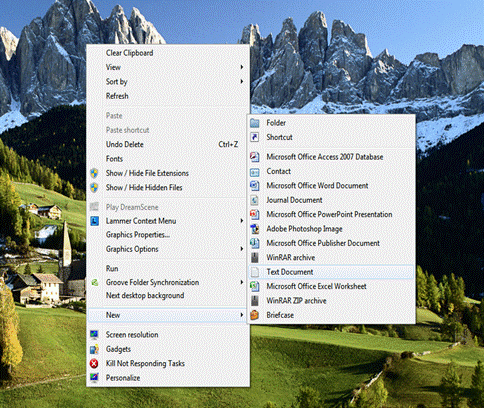Image resolution: width=484 pixels, height=408 pixels.
Task: Click the red Kill Not Responding Tasks icon
Action: pyautogui.click(x=94, y=363)
